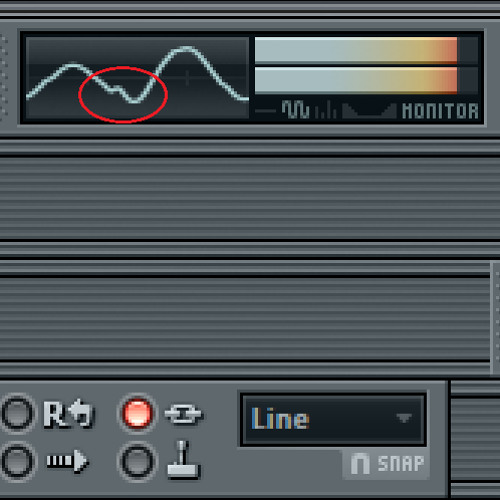Click the R with curved arrow icon
Viewport: 500px width, 500px height.
click(69, 414)
